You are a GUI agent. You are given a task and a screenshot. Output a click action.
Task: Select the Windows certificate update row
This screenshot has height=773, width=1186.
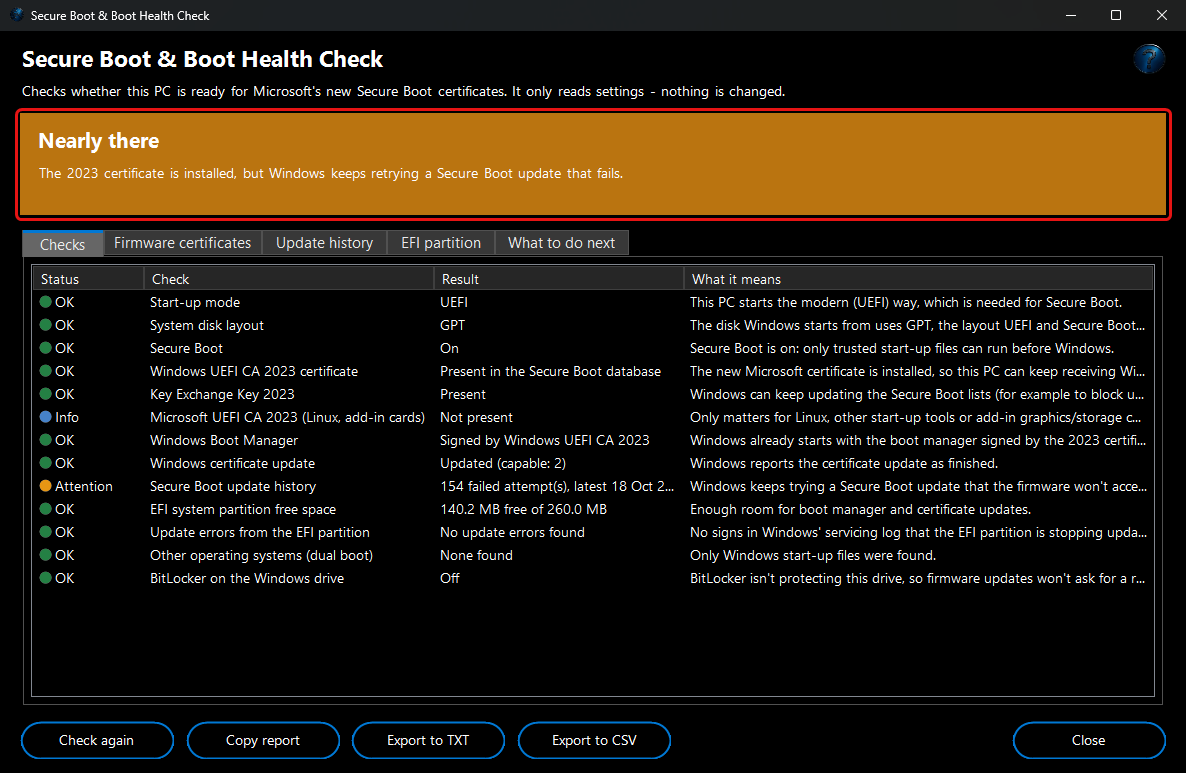coord(593,463)
